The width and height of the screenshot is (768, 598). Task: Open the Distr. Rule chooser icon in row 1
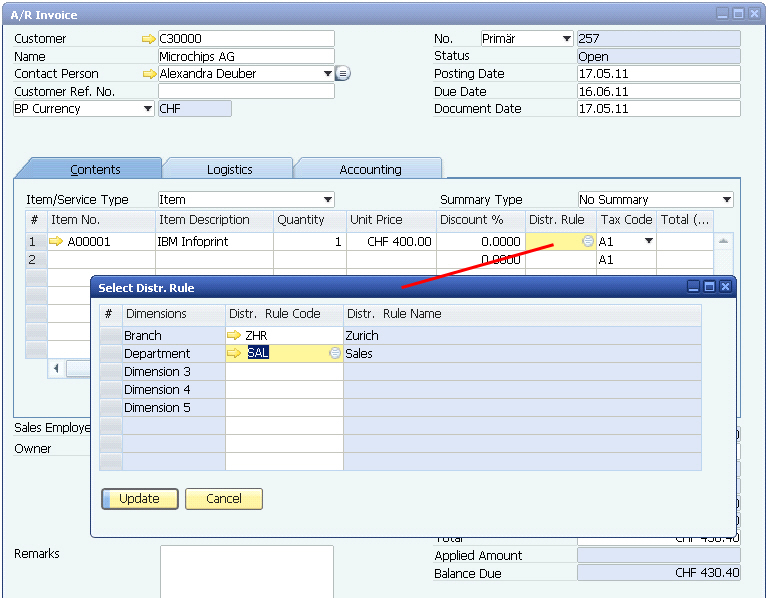tap(588, 241)
